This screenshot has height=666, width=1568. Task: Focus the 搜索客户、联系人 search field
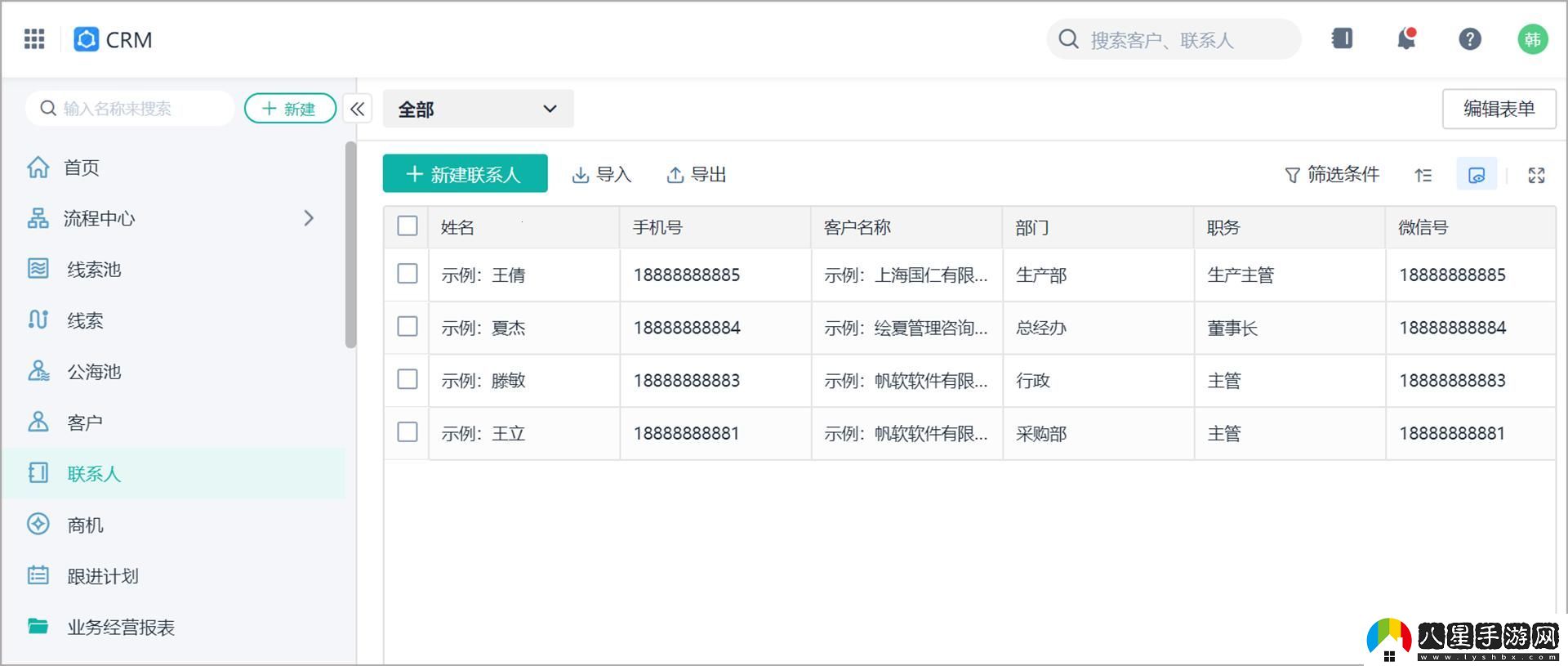1174,39
